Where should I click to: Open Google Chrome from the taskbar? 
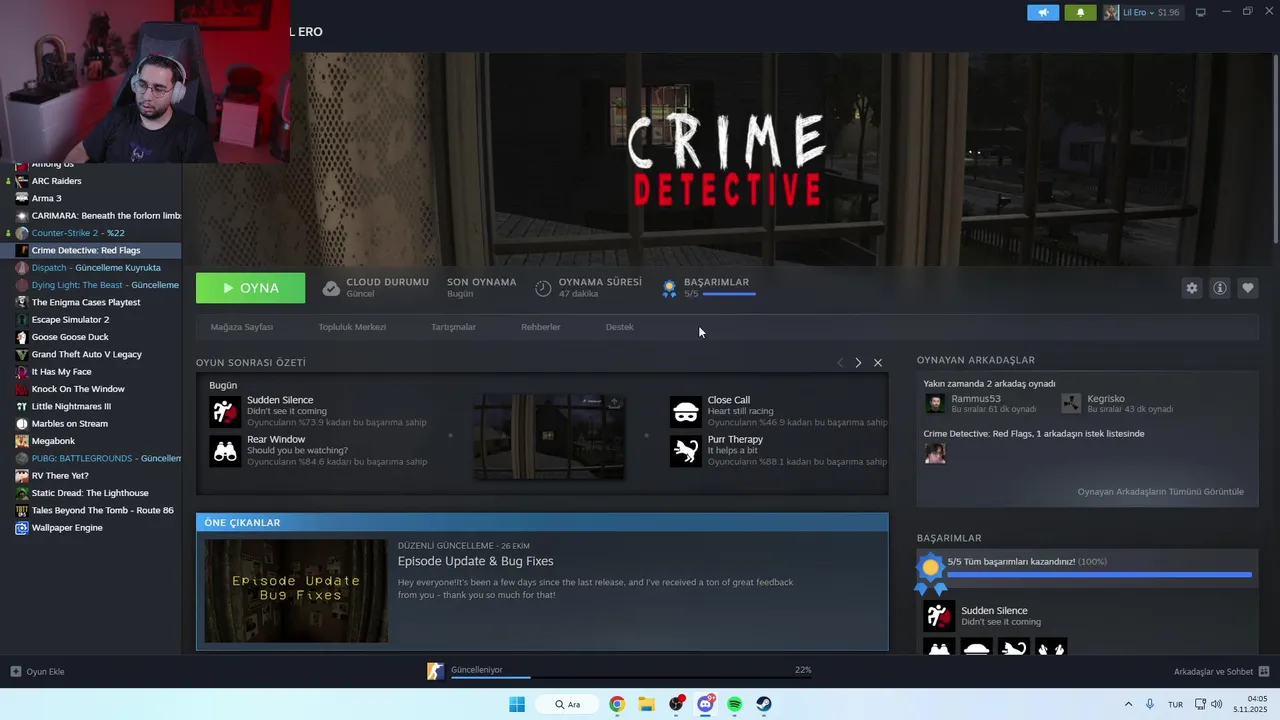[617, 704]
